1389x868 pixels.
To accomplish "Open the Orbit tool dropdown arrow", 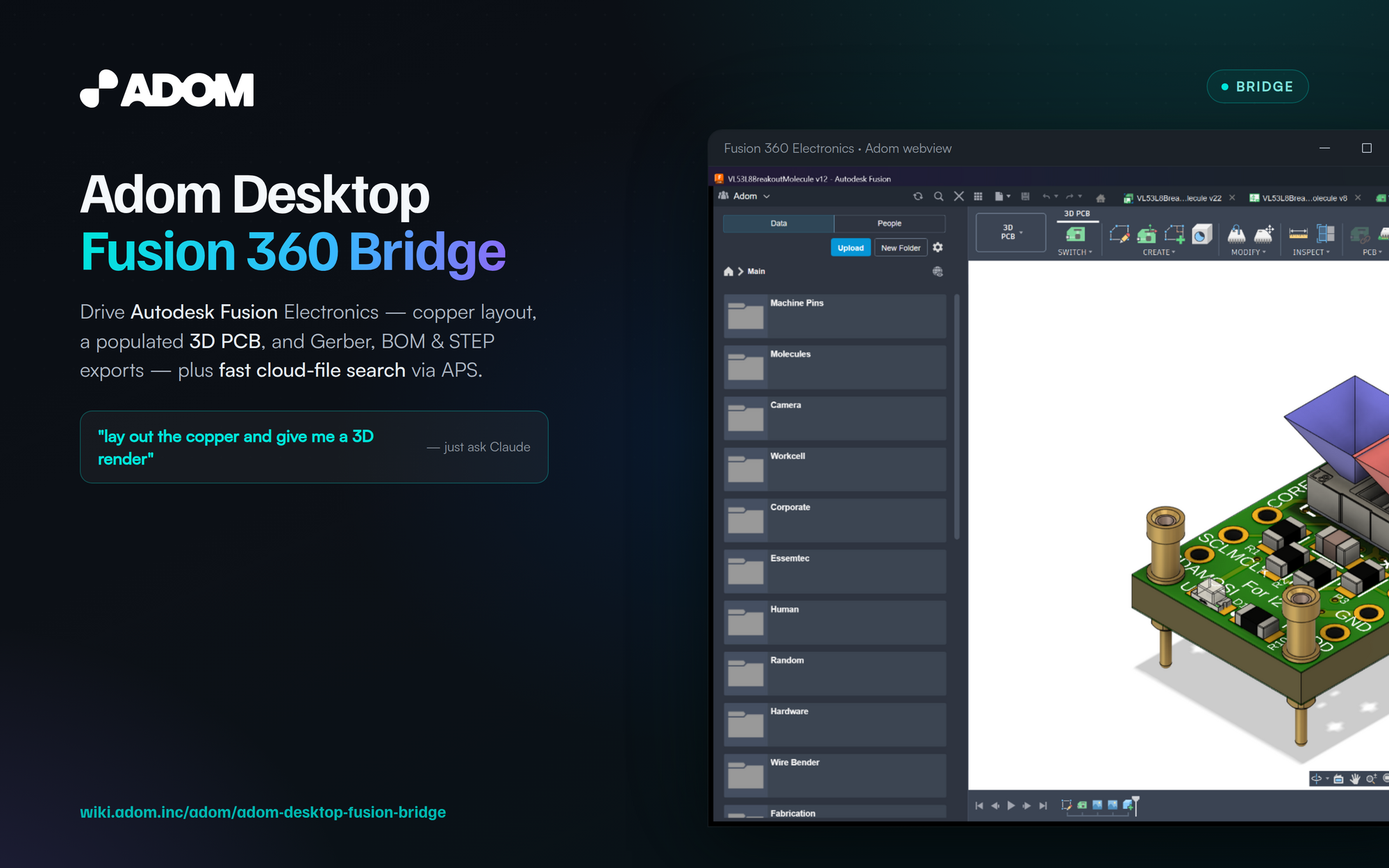I will tap(1327, 778).
